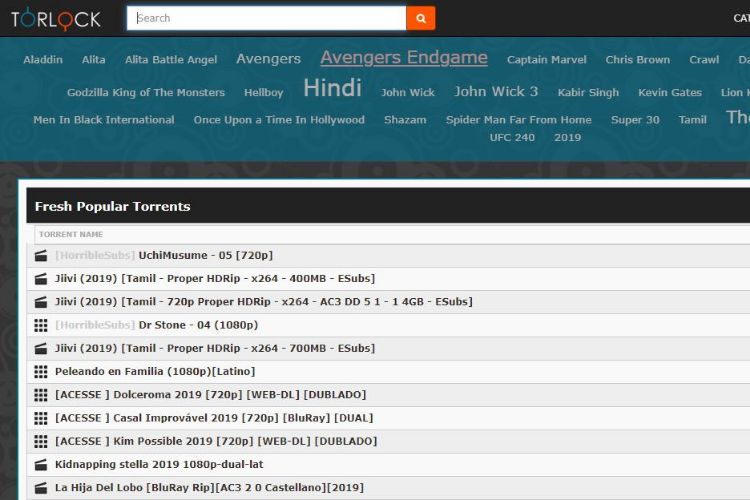Click the grid icon beside Peleando en Familia
This screenshot has width=750, height=500.
coord(41,372)
